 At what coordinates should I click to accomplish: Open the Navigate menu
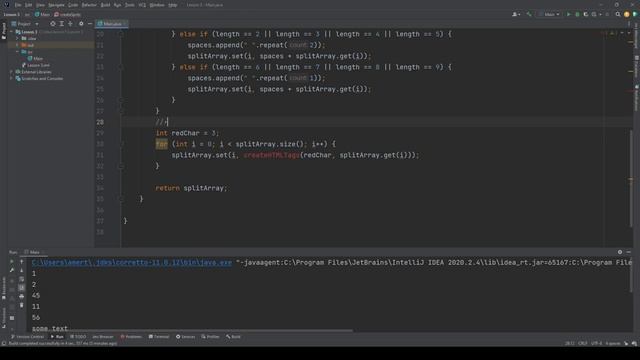pos(56,5)
